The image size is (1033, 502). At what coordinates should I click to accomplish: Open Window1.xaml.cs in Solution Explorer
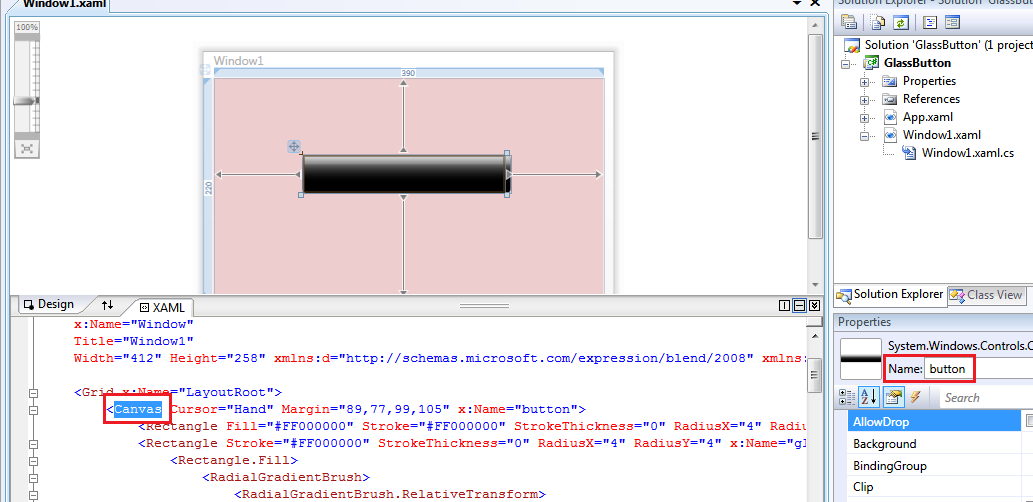(967, 153)
